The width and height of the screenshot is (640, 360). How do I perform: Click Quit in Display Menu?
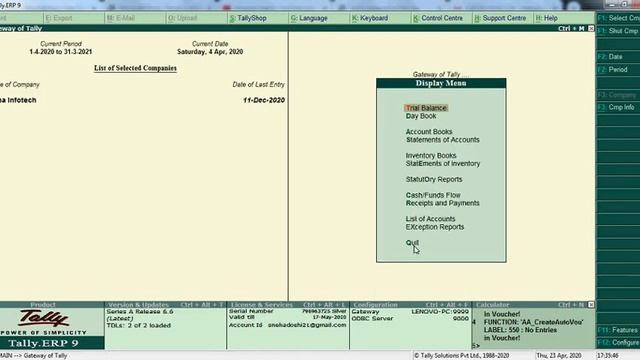point(412,242)
